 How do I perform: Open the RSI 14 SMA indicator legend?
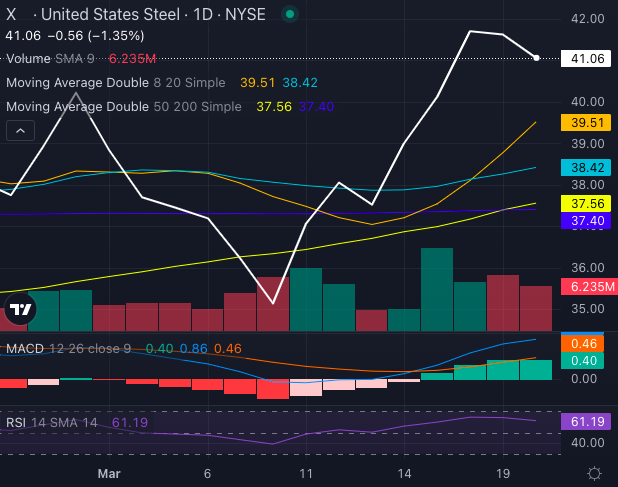pos(55,423)
